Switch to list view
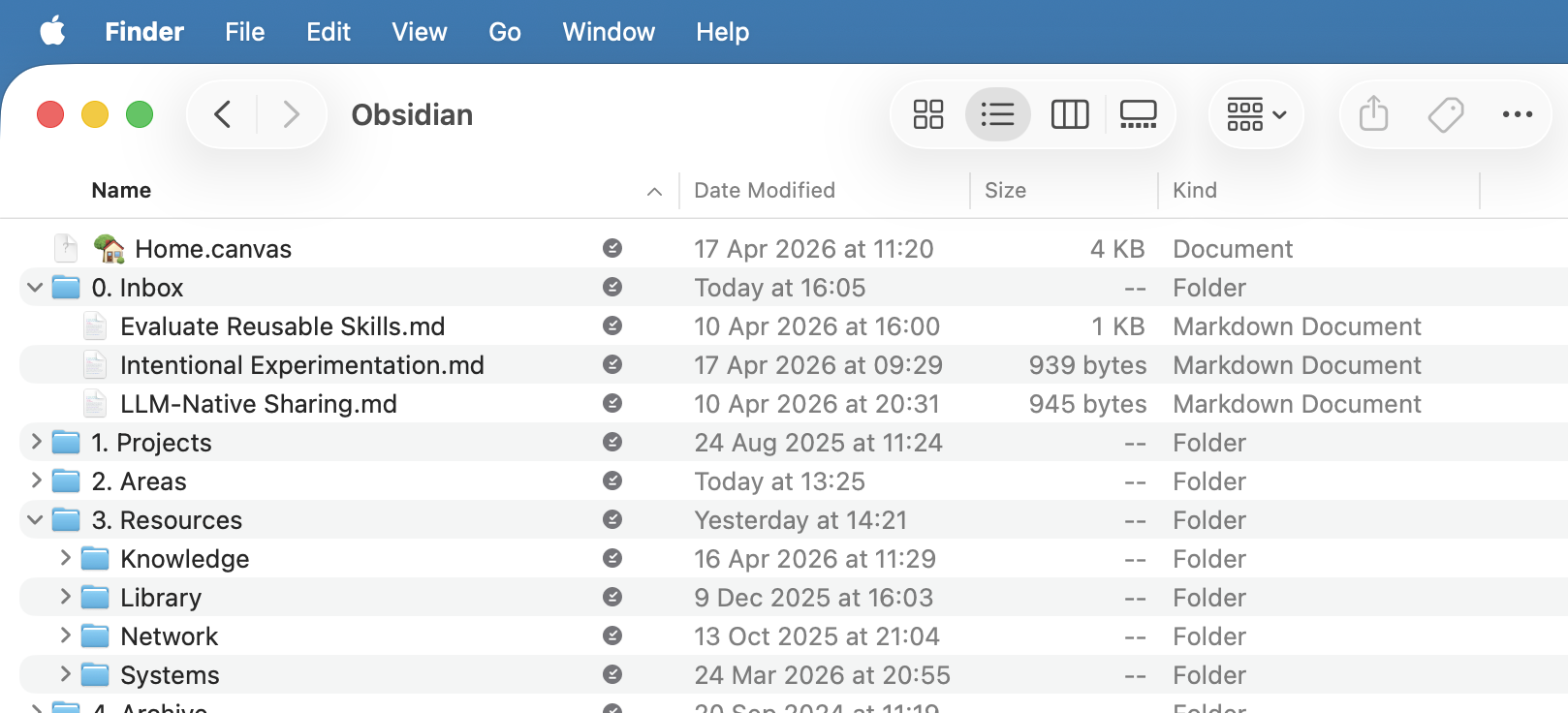 click(997, 114)
